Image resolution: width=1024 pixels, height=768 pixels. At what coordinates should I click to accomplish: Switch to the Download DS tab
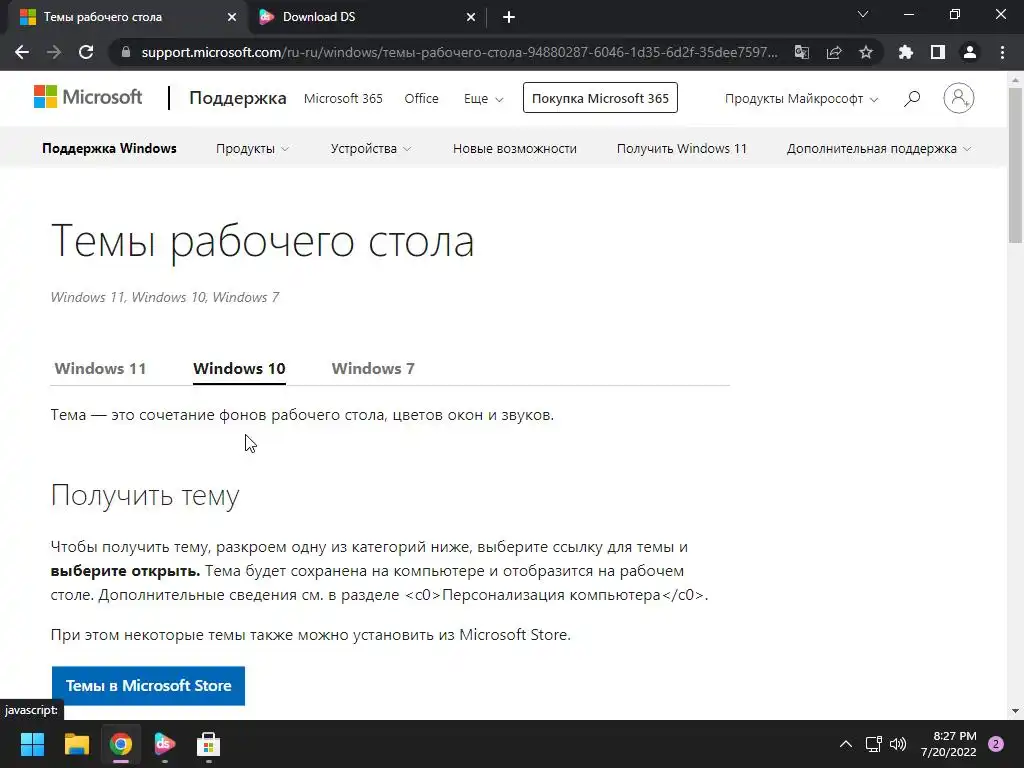click(x=366, y=17)
